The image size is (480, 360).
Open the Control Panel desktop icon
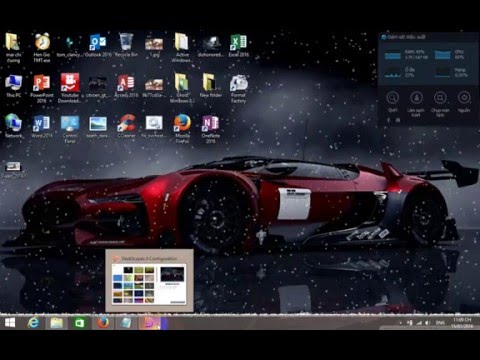pos(70,129)
